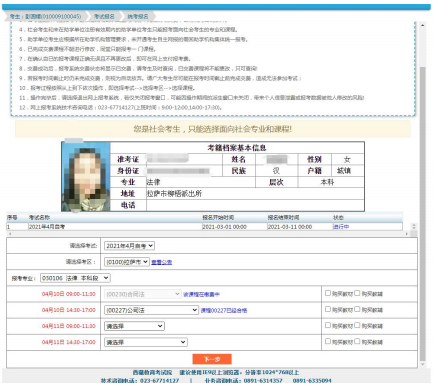The width and height of the screenshot is (434, 390).
Task: Click the page scrollbar down arrow
Action: tap(422, 364)
